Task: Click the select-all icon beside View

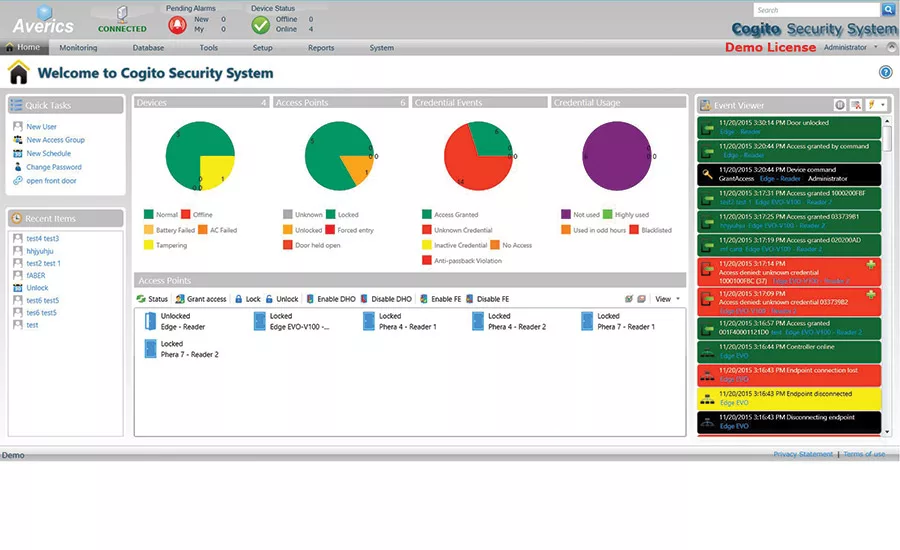Action: tap(629, 299)
